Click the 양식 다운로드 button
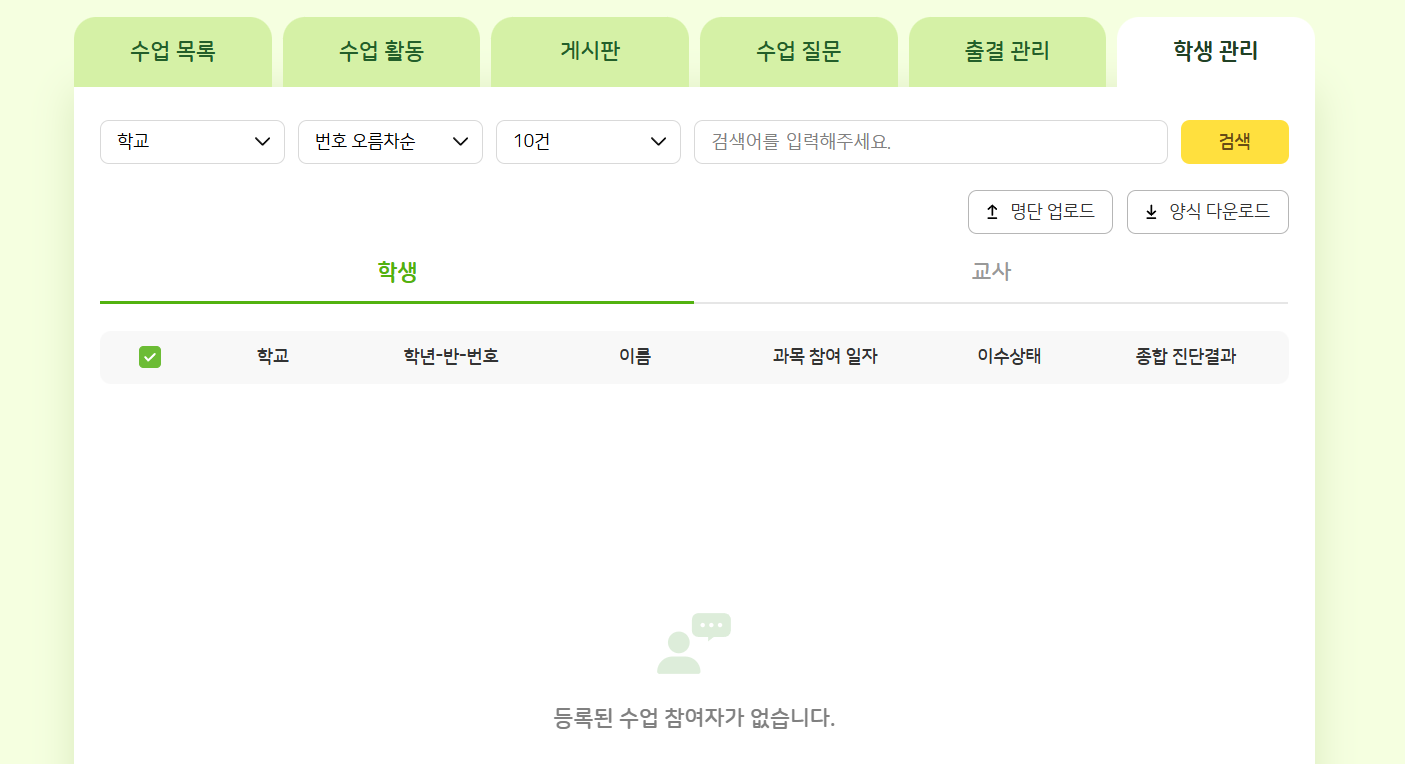The image size is (1405, 764). 1207,212
